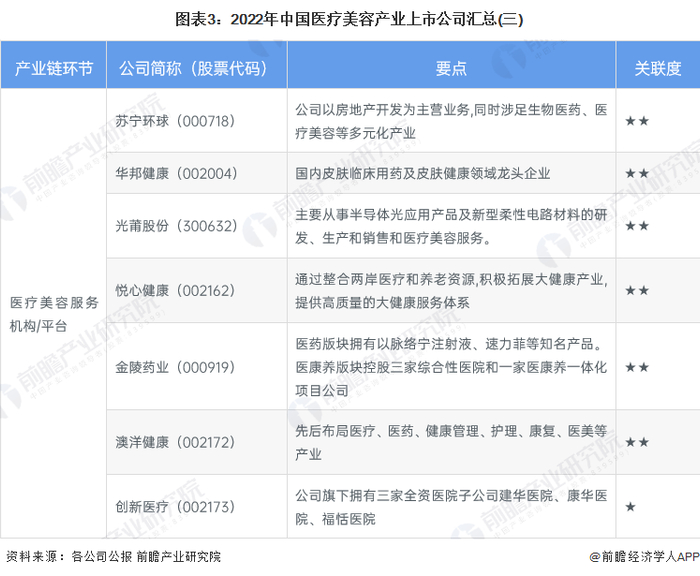Click the 金陵药业 description about 脉络宁注射液
This screenshot has width=700, height=576.
pyautogui.click(x=451, y=367)
